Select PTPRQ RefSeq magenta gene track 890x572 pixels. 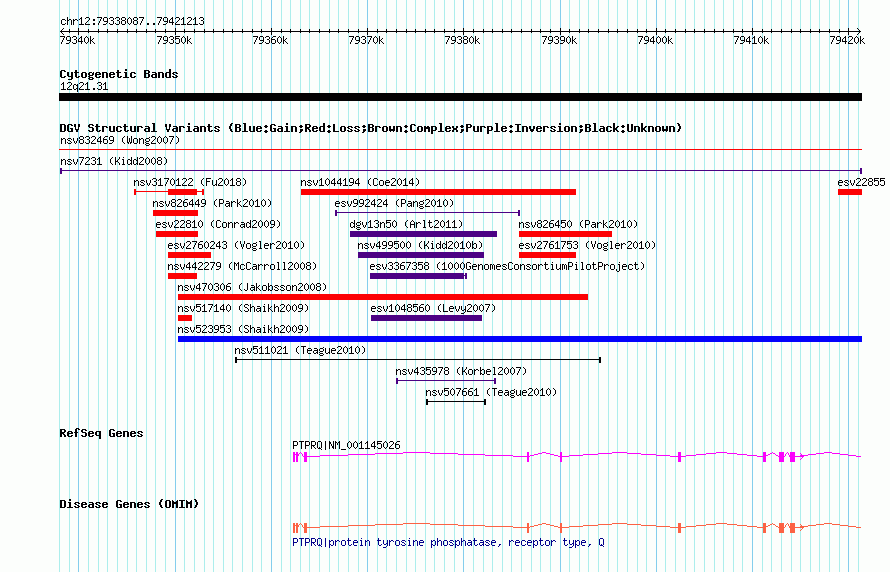[577, 456]
